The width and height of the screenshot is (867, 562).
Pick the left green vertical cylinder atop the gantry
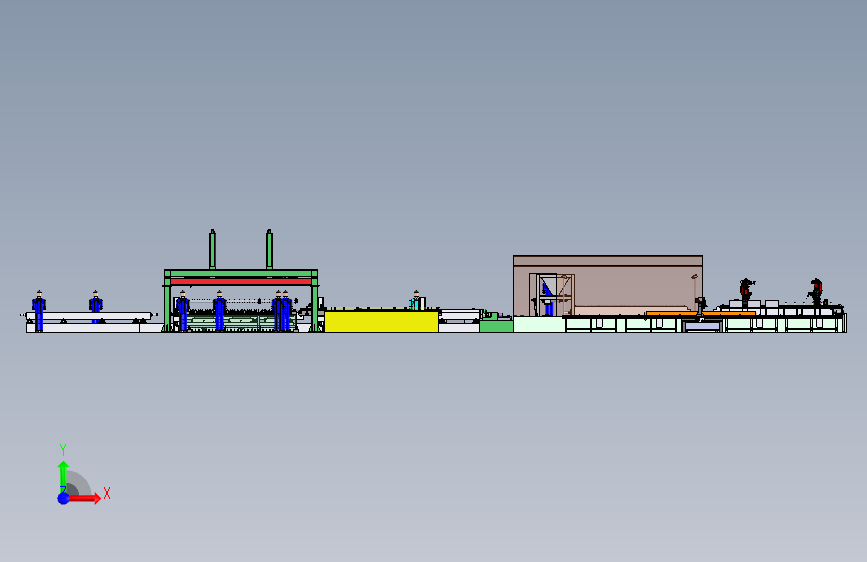[212, 250]
